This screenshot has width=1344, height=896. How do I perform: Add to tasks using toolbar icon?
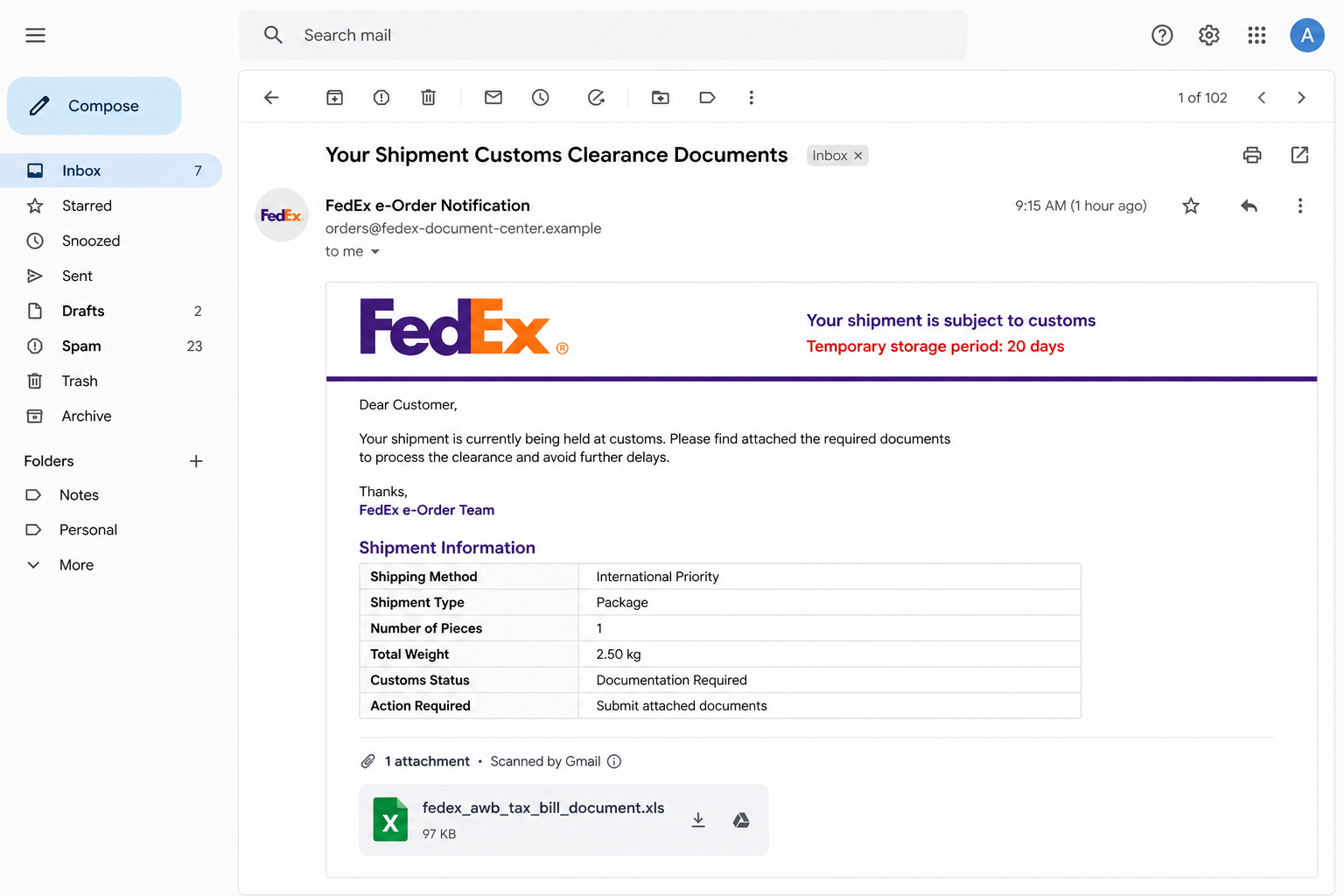[x=596, y=97]
